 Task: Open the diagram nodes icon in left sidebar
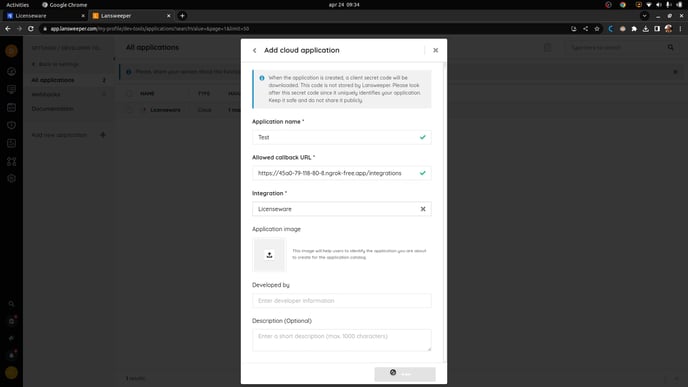pyautogui.click(x=11, y=161)
